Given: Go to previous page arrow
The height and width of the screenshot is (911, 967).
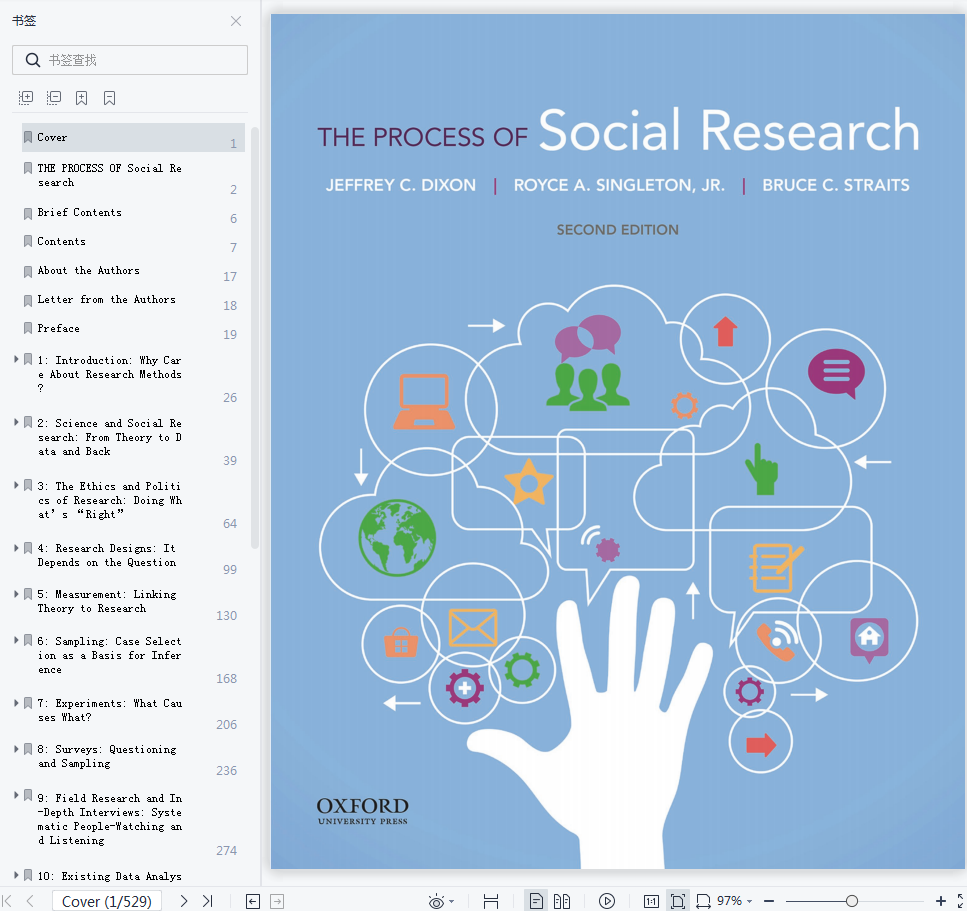Looking at the screenshot, I should pos(30,901).
